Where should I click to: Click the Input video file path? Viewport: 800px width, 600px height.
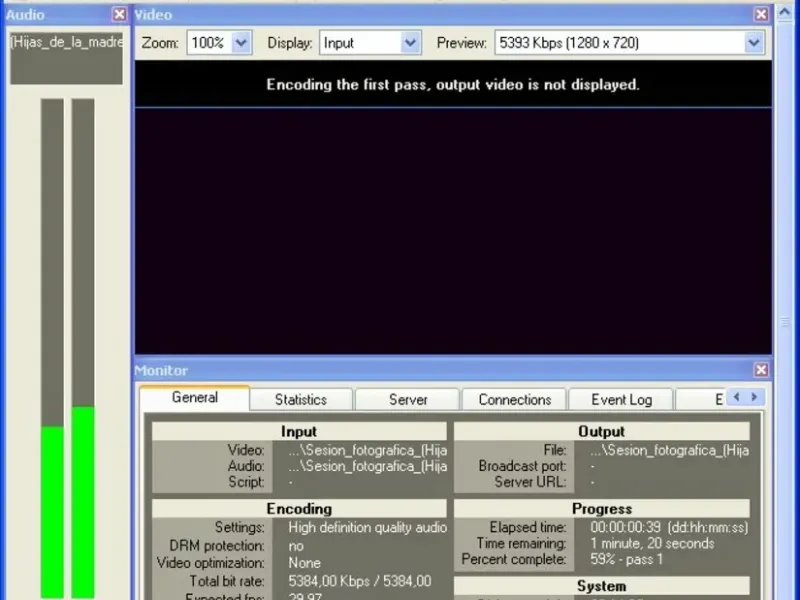click(367, 450)
